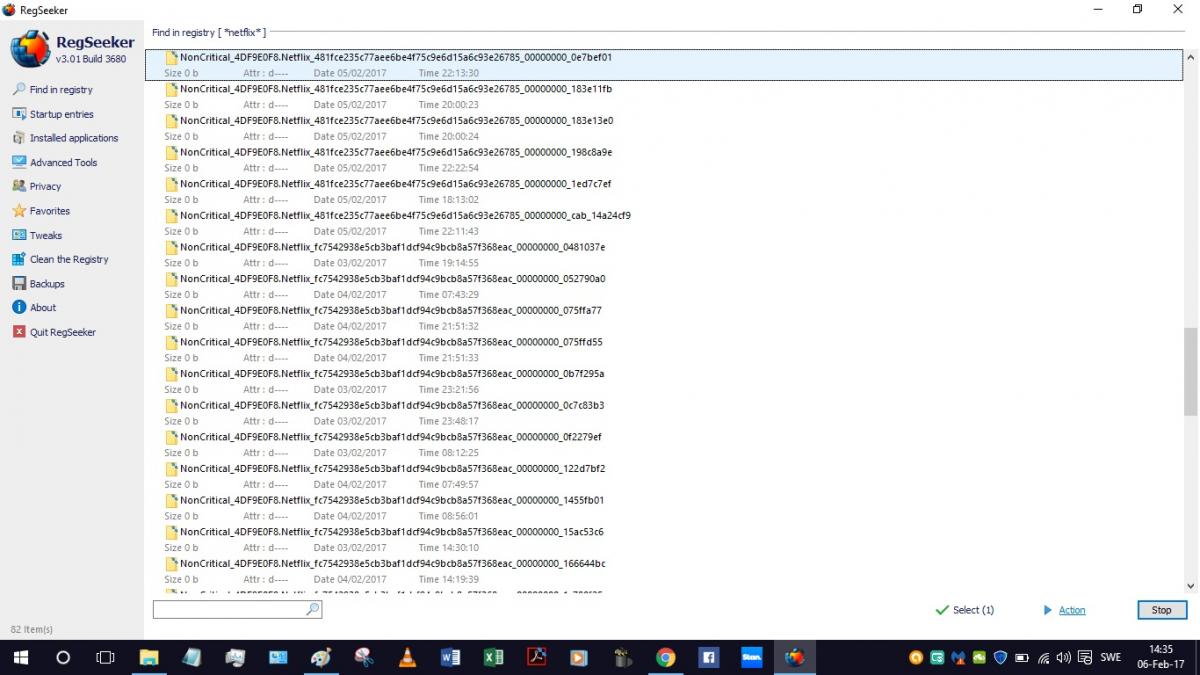Click the folder icon of the entry ending 052790a0
Screen dimensions: 1200x675
[x=172, y=278]
